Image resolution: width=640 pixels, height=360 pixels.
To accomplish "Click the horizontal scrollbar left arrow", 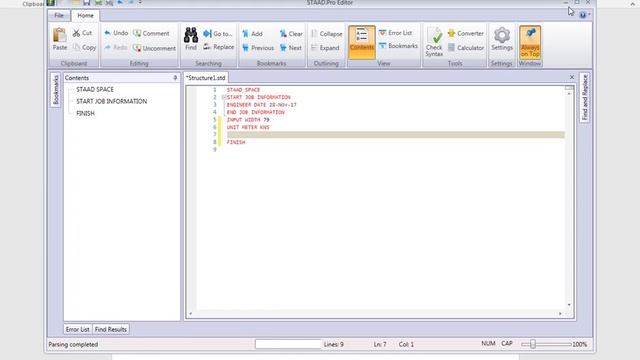I will point(191,314).
